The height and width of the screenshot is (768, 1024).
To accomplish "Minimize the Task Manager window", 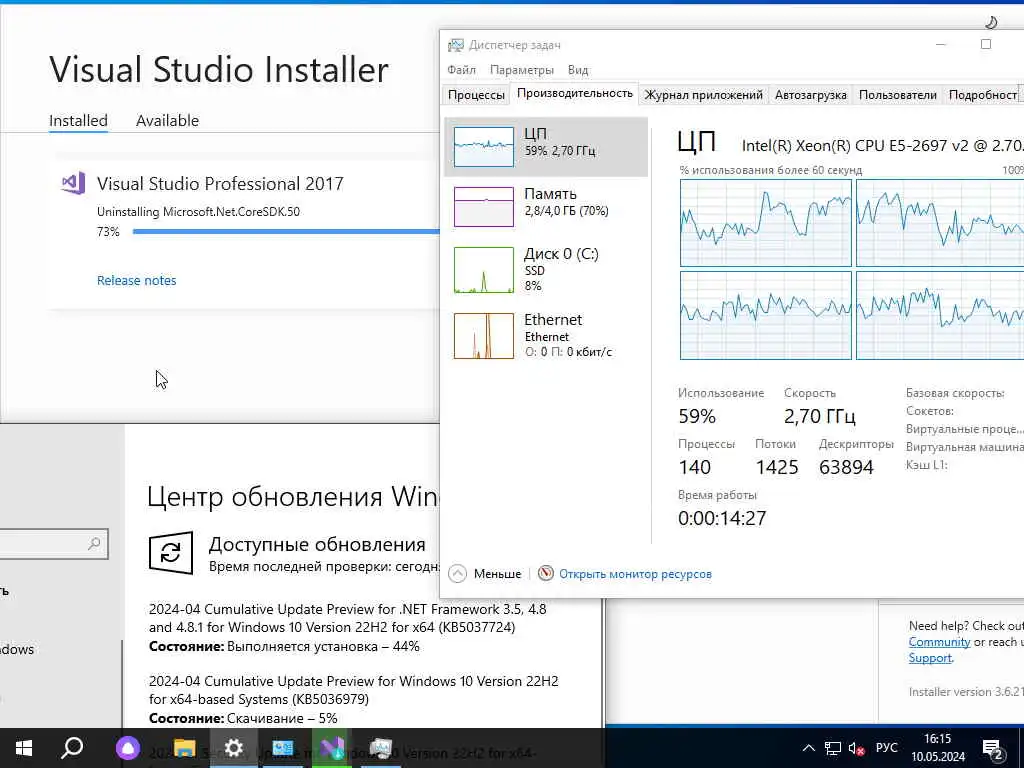I will (x=941, y=44).
